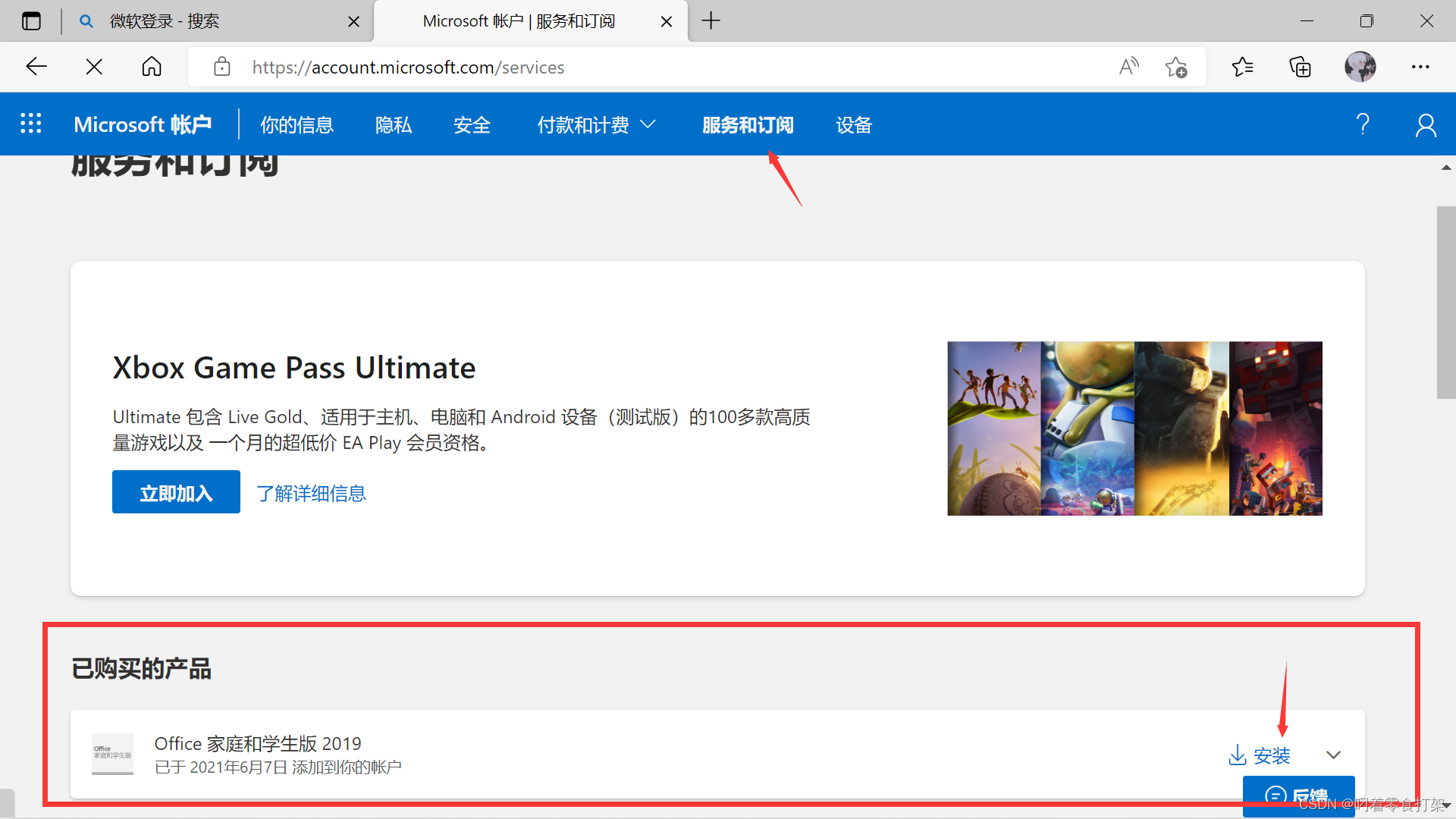Open the browser settings ellipsis menu
This screenshot has height=819, width=1456.
coord(1420,67)
